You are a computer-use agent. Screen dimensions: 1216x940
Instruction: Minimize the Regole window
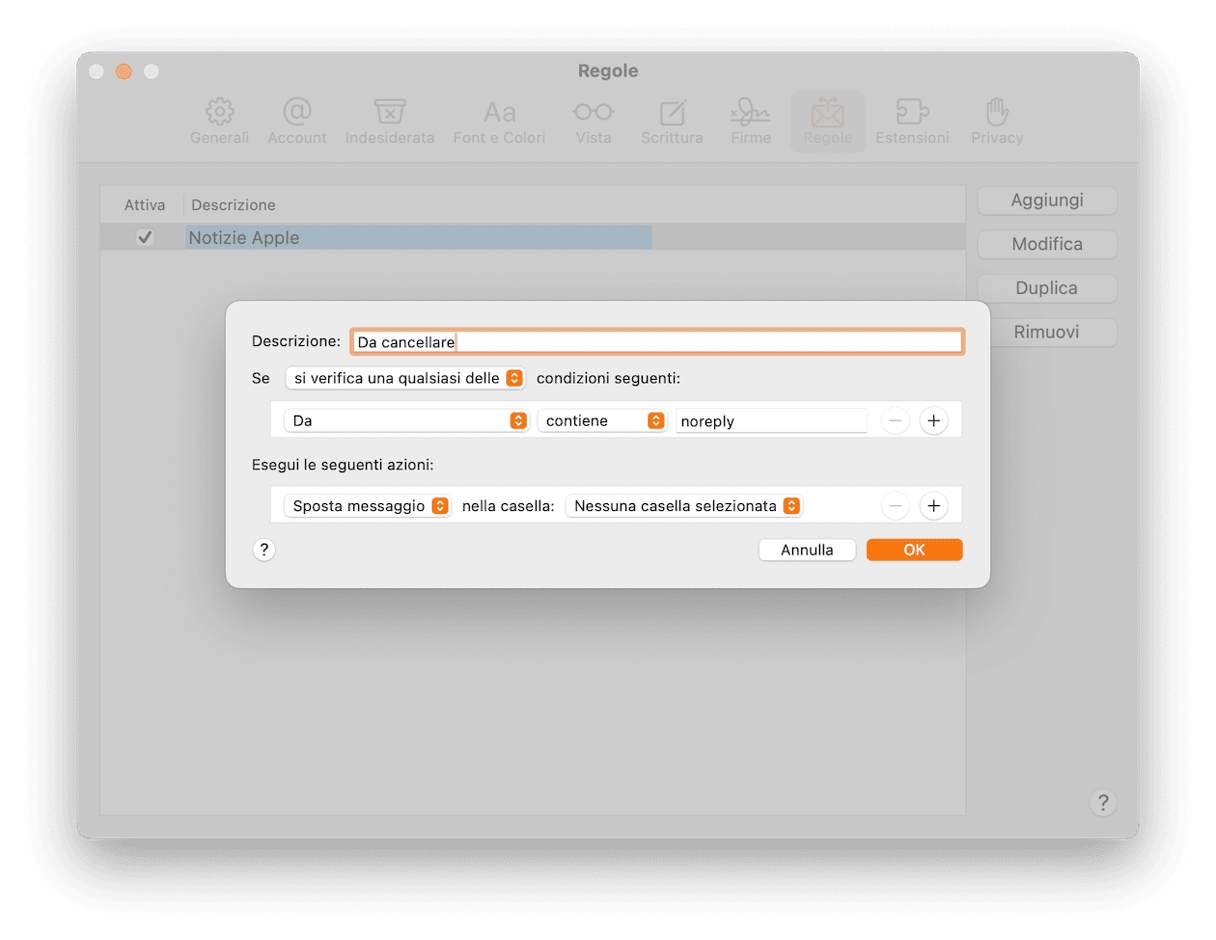click(124, 72)
